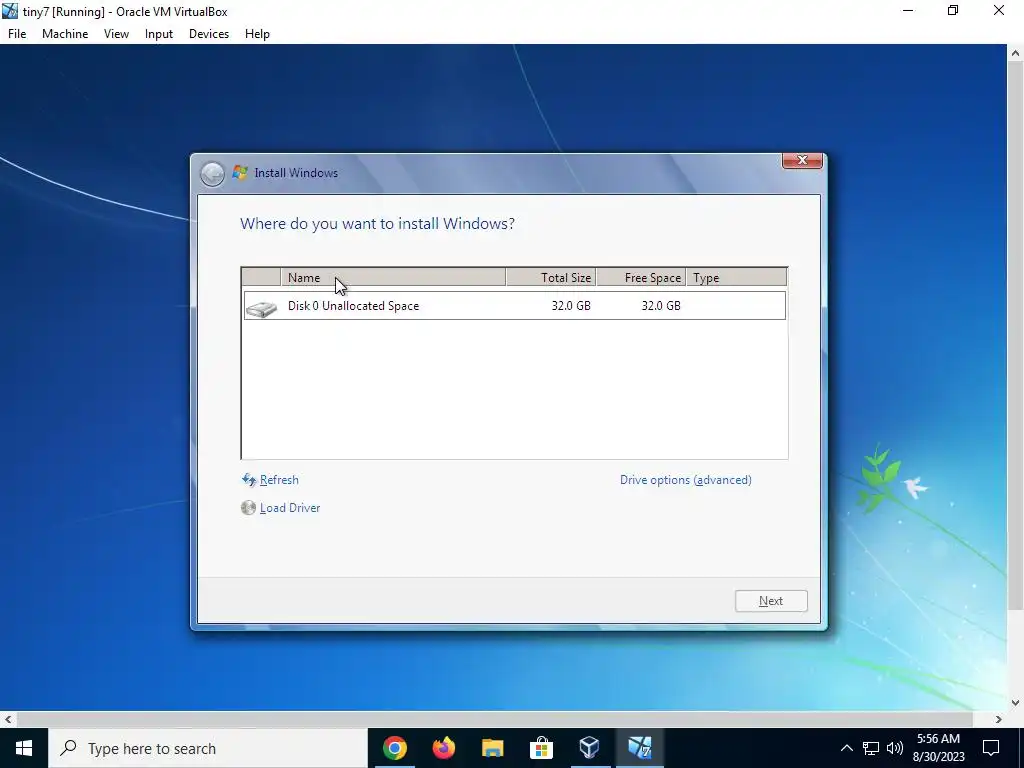Click the horizontal scrollbar left arrow
This screenshot has height=768, width=1024.
(8, 719)
